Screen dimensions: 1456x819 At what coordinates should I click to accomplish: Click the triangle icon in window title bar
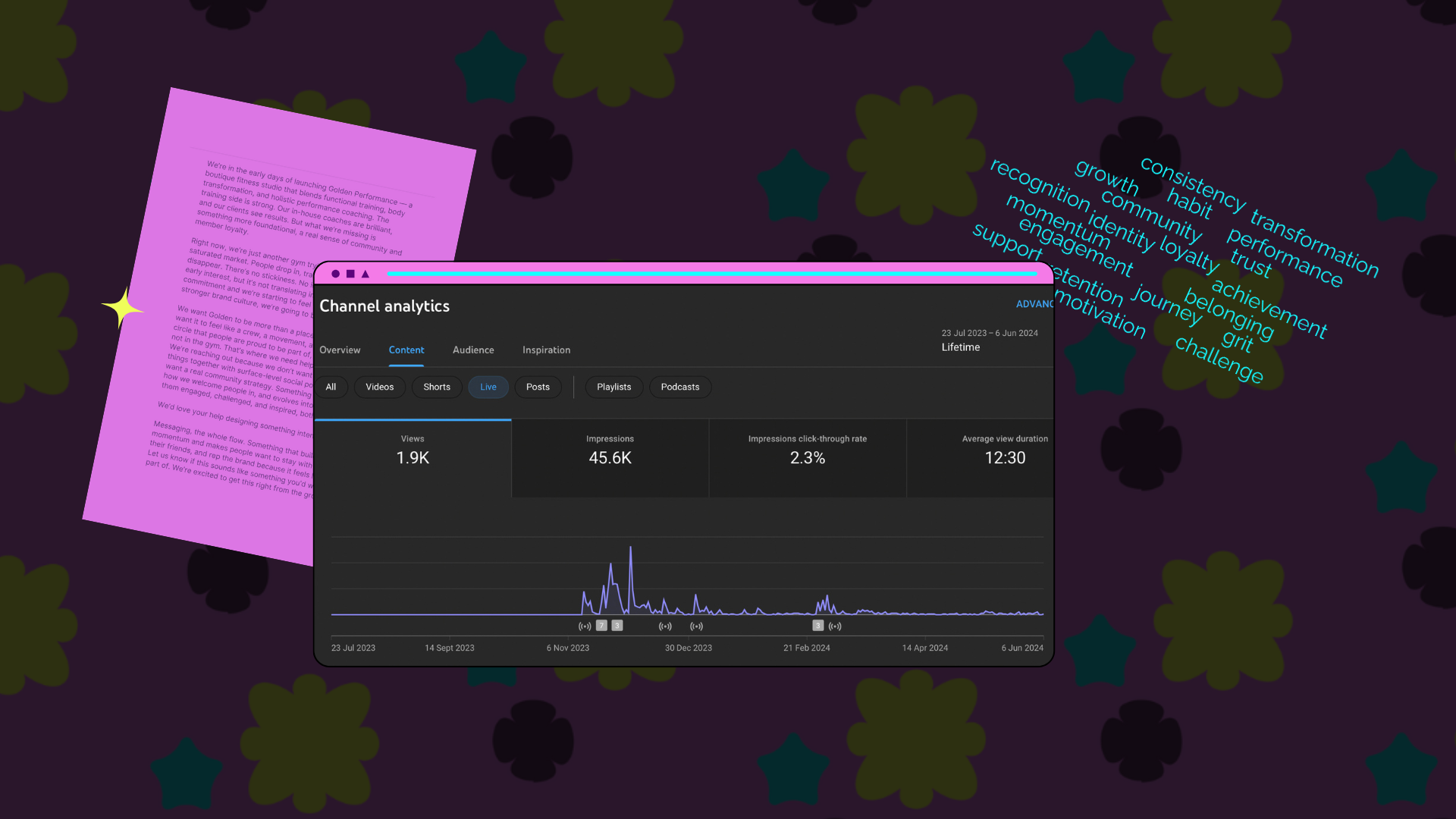pos(366,274)
